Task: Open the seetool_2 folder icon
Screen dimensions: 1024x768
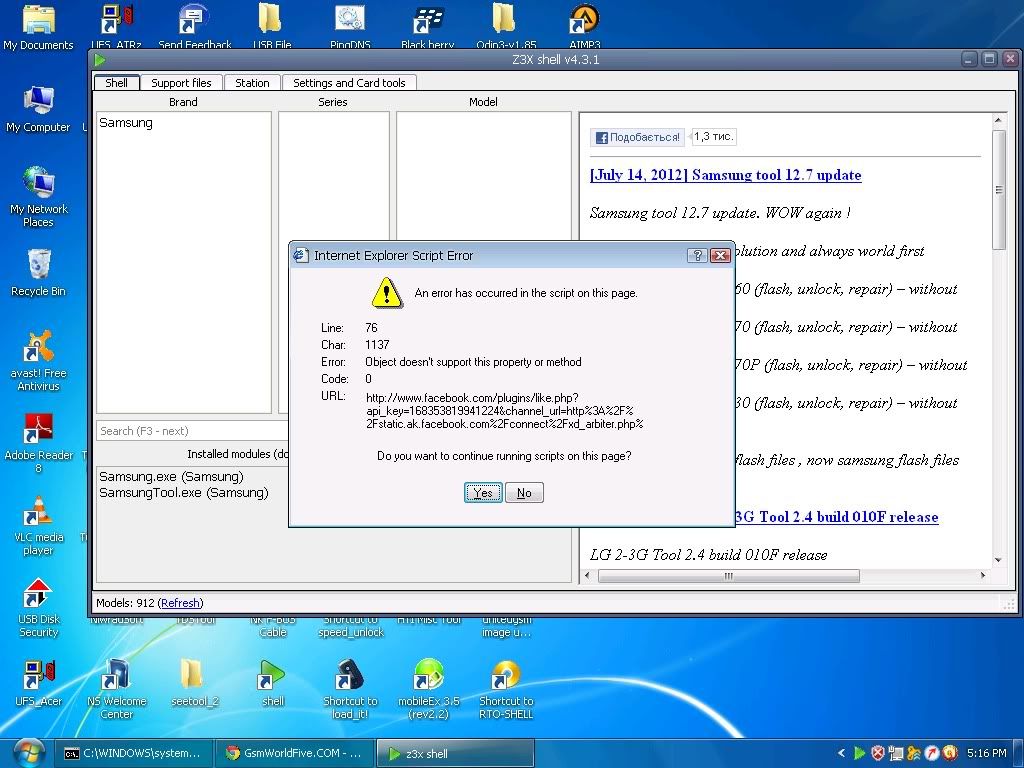Action: (x=195, y=684)
